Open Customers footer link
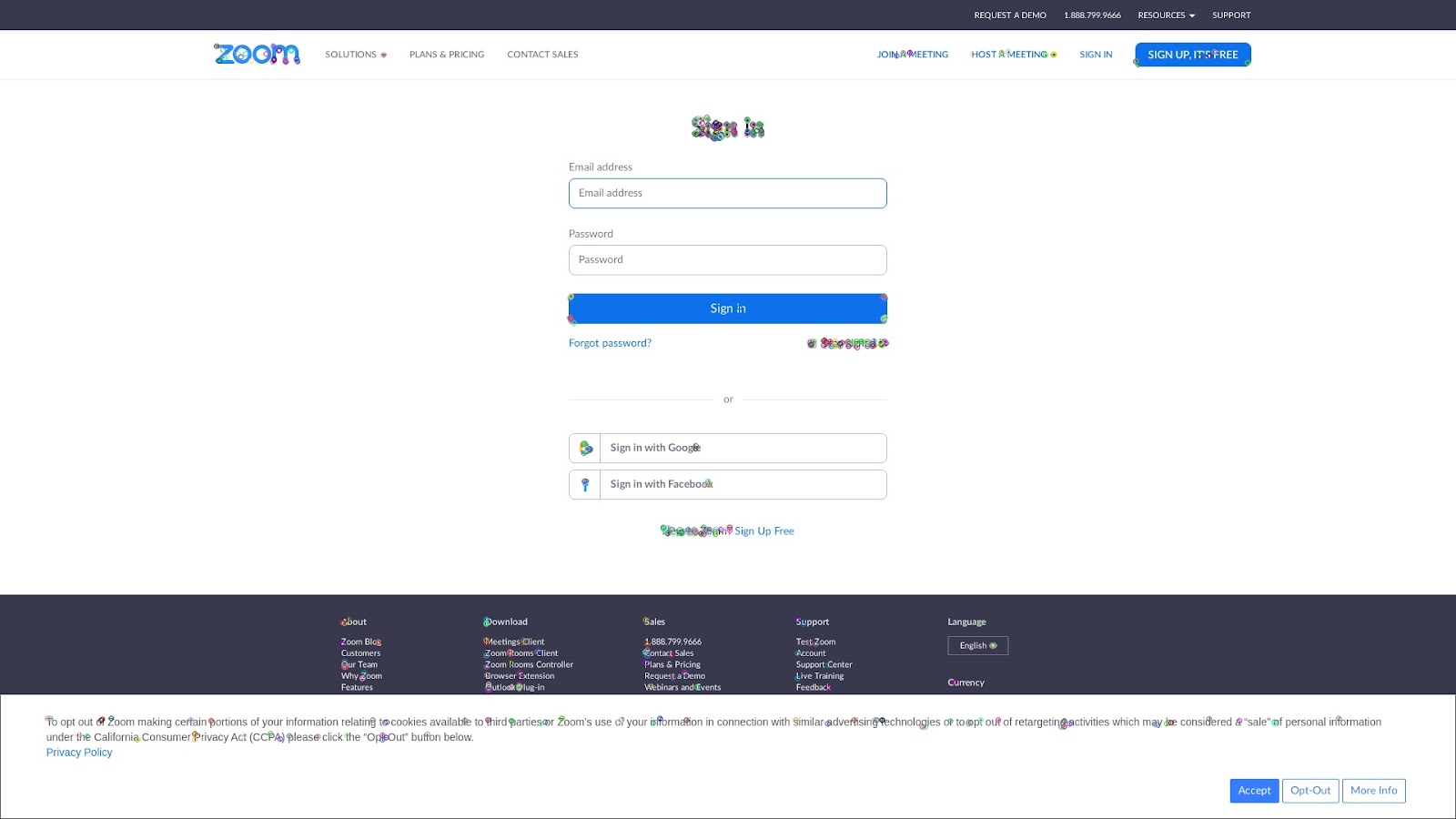 (x=360, y=653)
